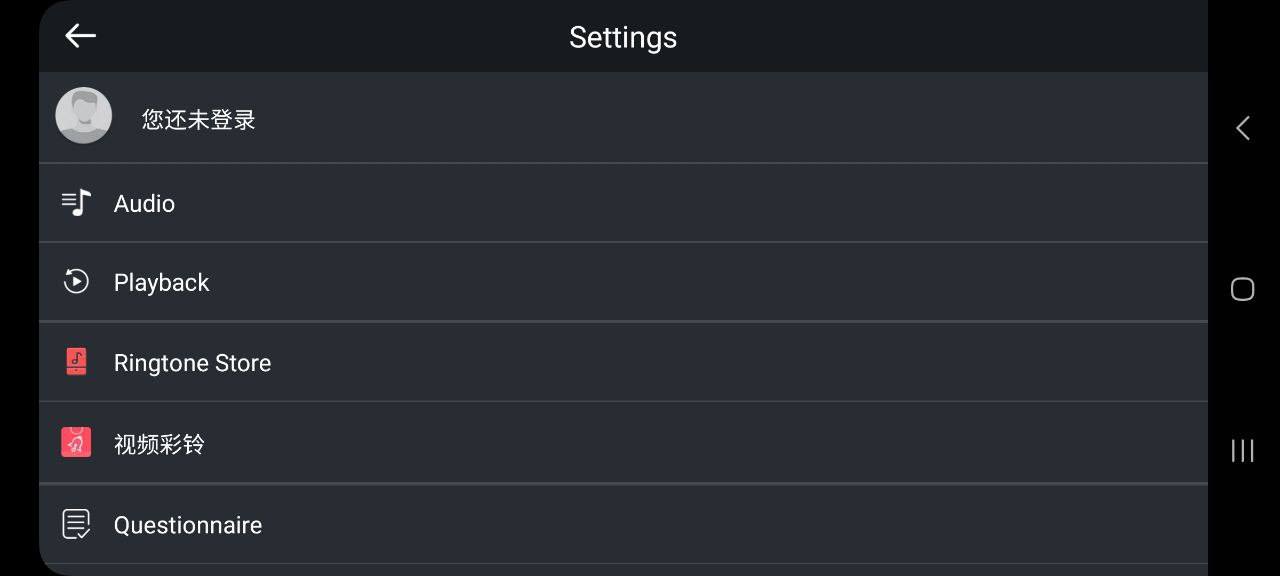The width and height of the screenshot is (1280, 576).
Task: Tap the Android home square button
Action: pyautogui.click(x=1242, y=289)
